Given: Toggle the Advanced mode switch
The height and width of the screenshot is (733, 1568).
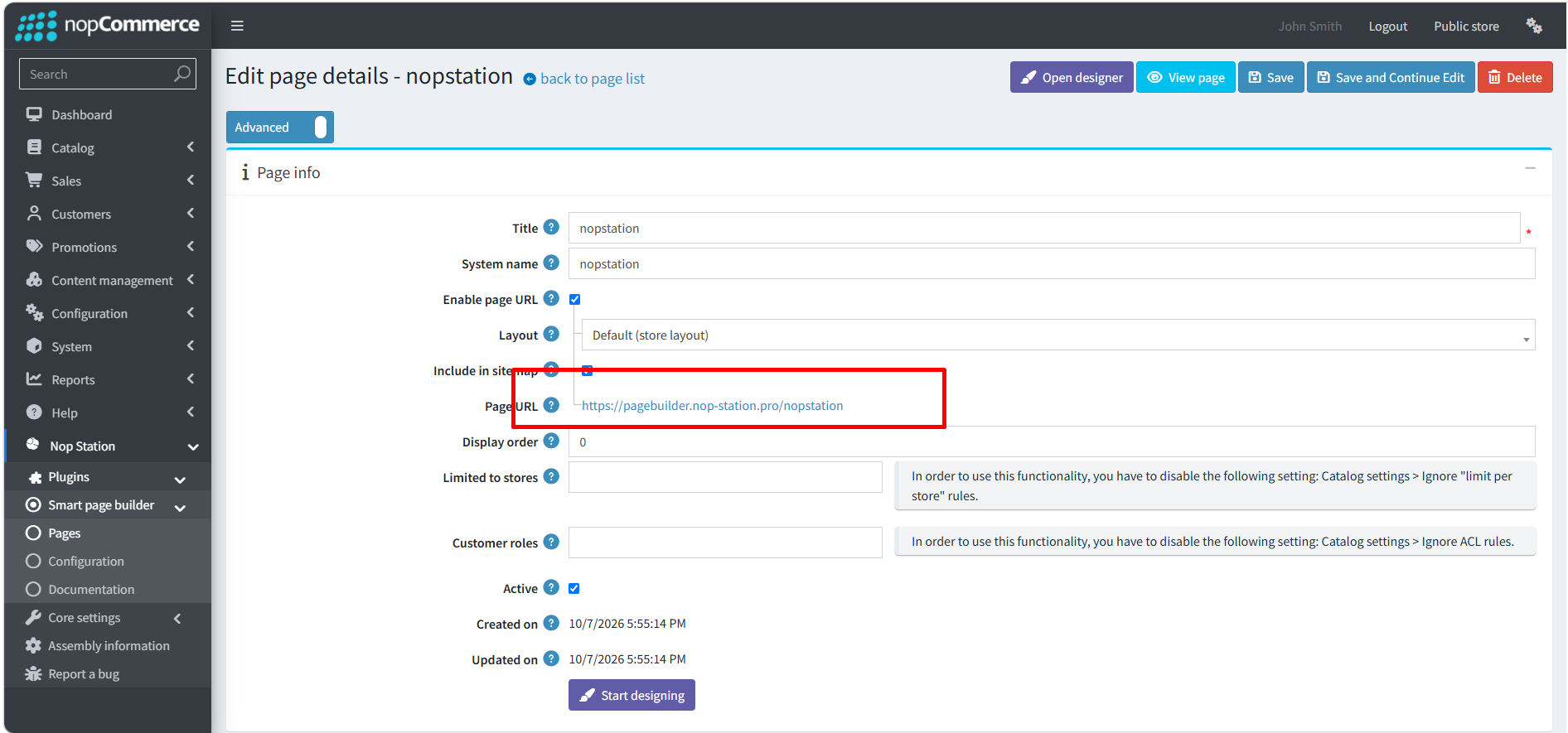Looking at the screenshot, I should point(279,127).
